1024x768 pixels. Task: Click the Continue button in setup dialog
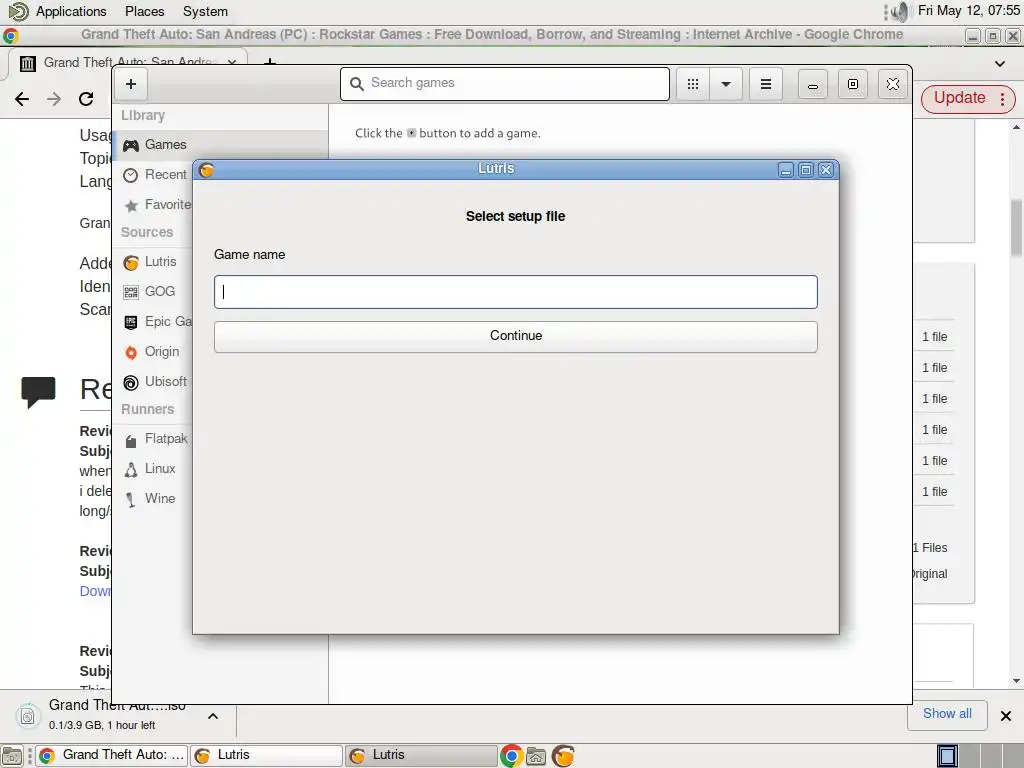coord(515,336)
